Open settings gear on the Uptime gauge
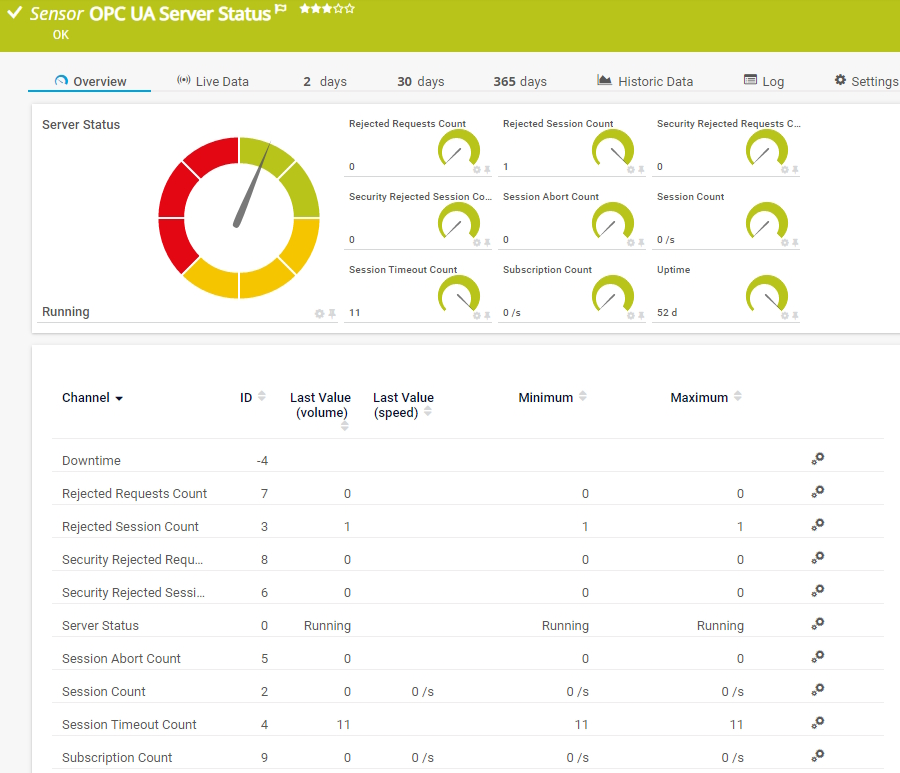Viewport: 900px width, 773px height. (x=785, y=315)
